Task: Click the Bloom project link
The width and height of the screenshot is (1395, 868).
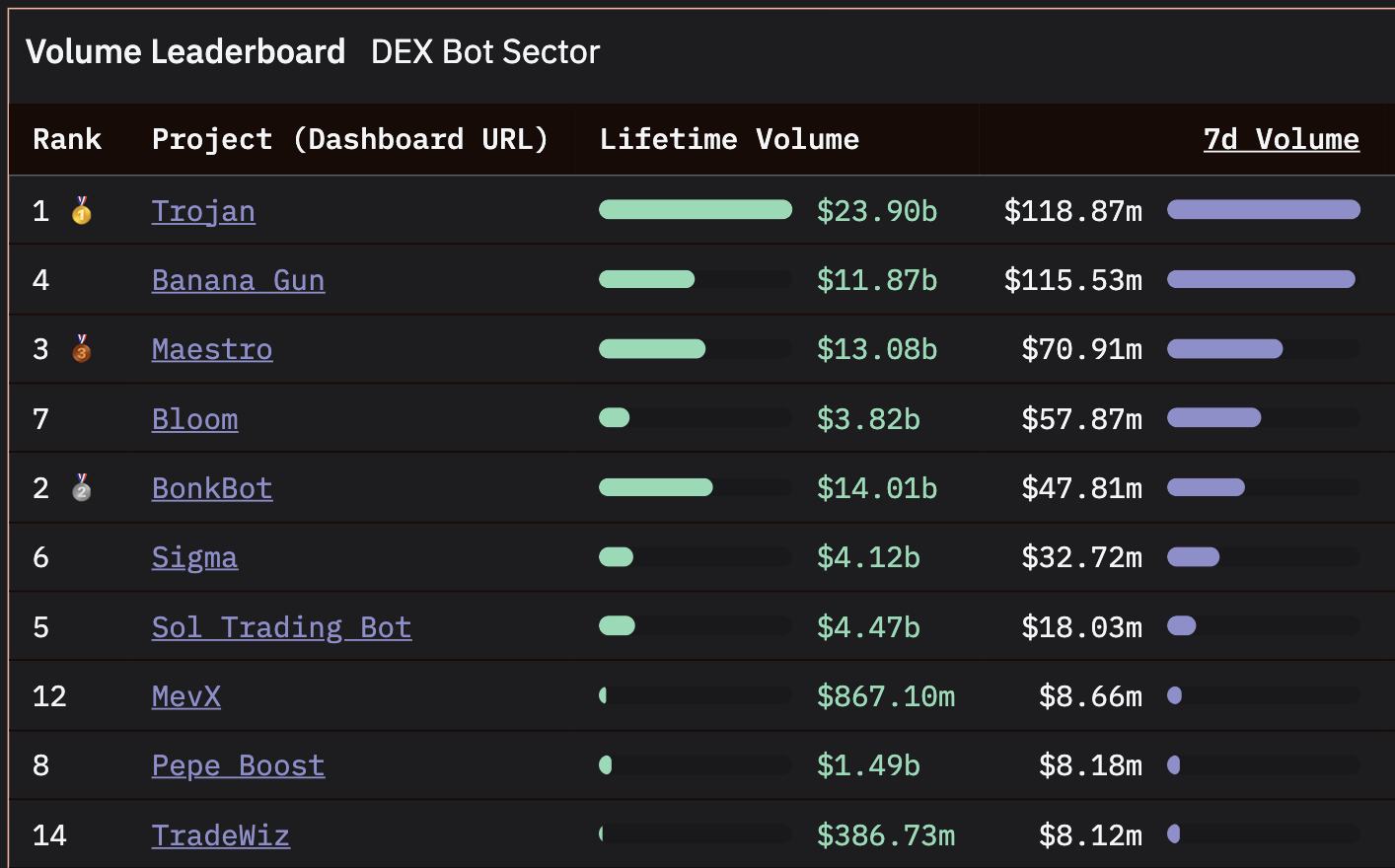Action: 194,419
